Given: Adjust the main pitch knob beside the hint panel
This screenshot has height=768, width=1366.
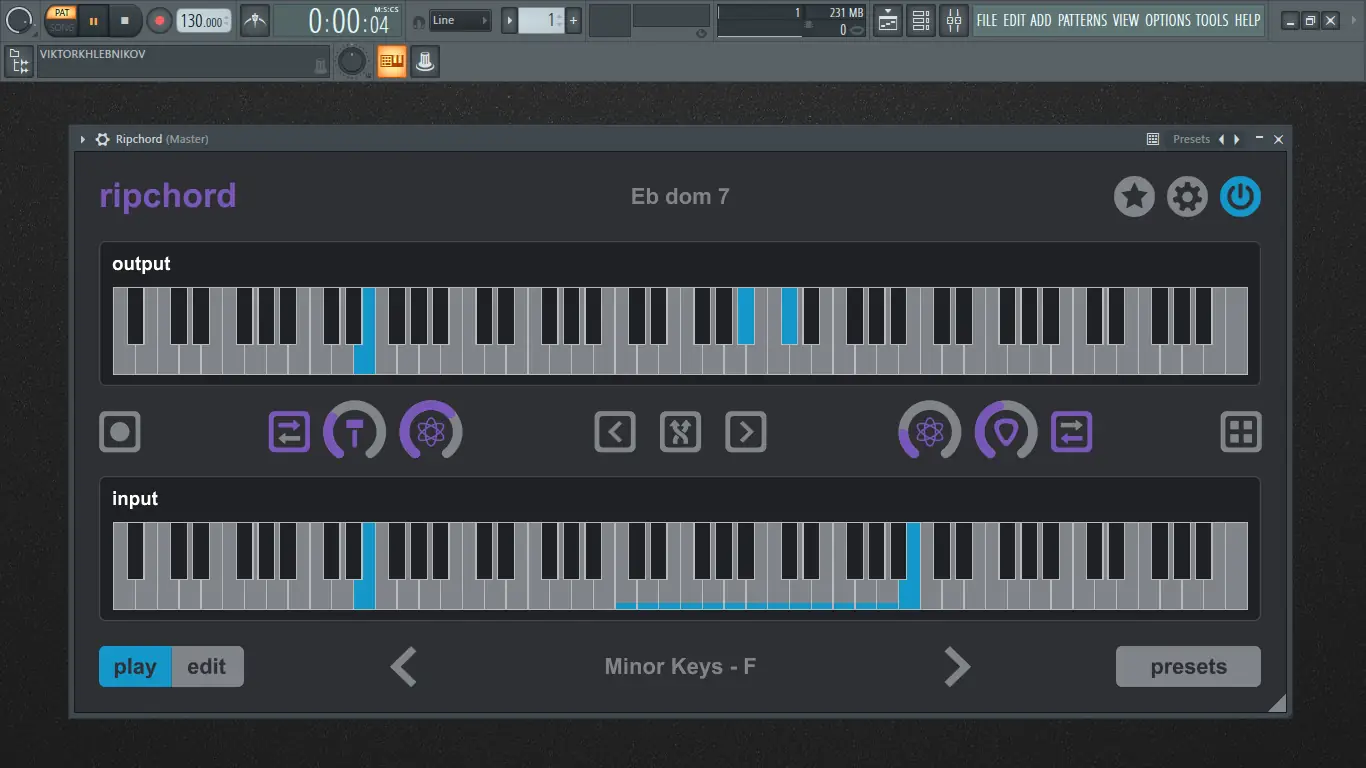Looking at the screenshot, I should tap(352, 62).
